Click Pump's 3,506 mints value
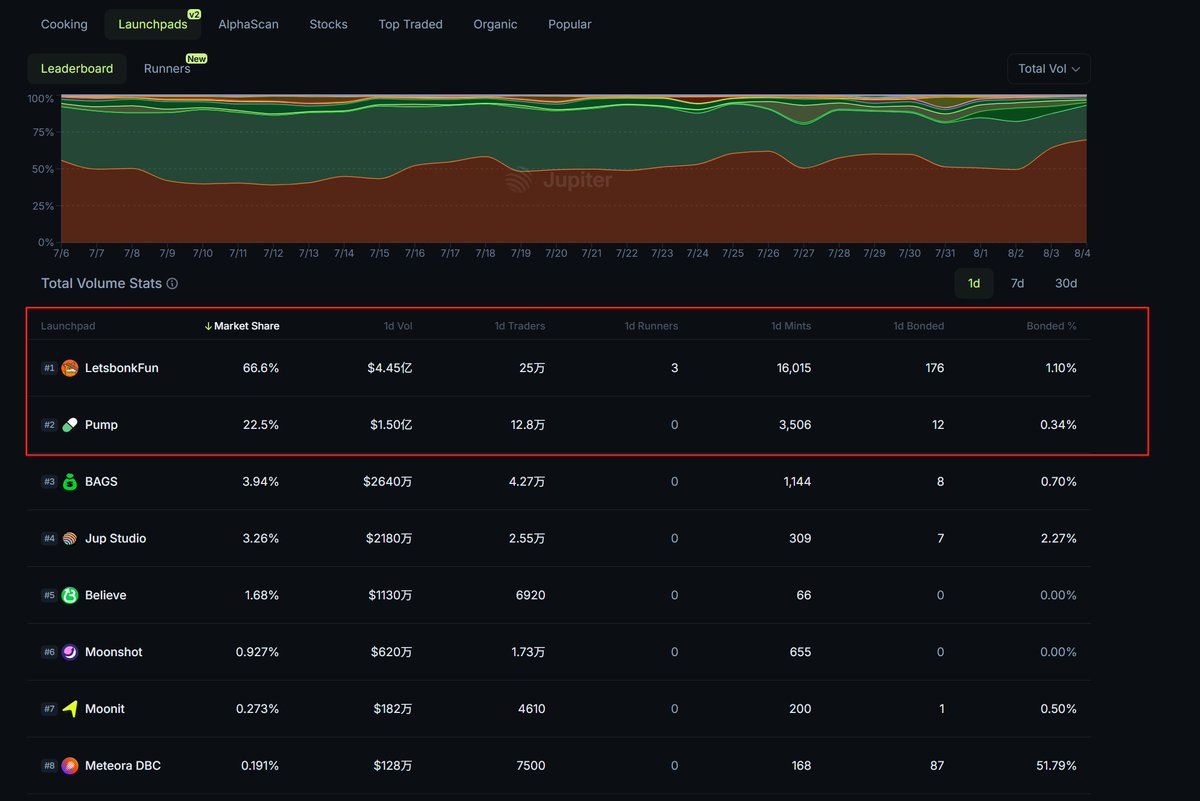This screenshot has width=1200, height=801. (794, 425)
